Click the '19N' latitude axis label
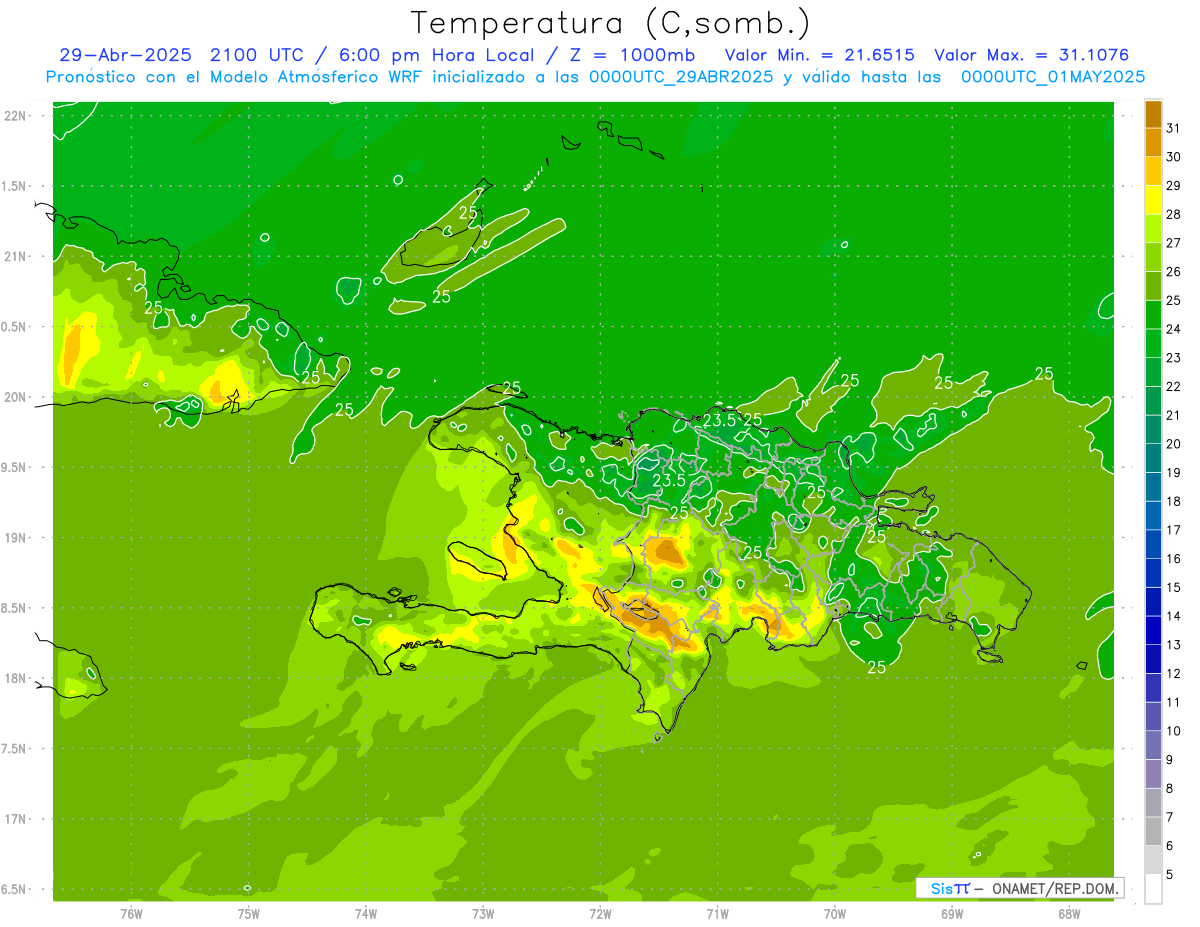The image size is (1200, 927). (16, 538)
